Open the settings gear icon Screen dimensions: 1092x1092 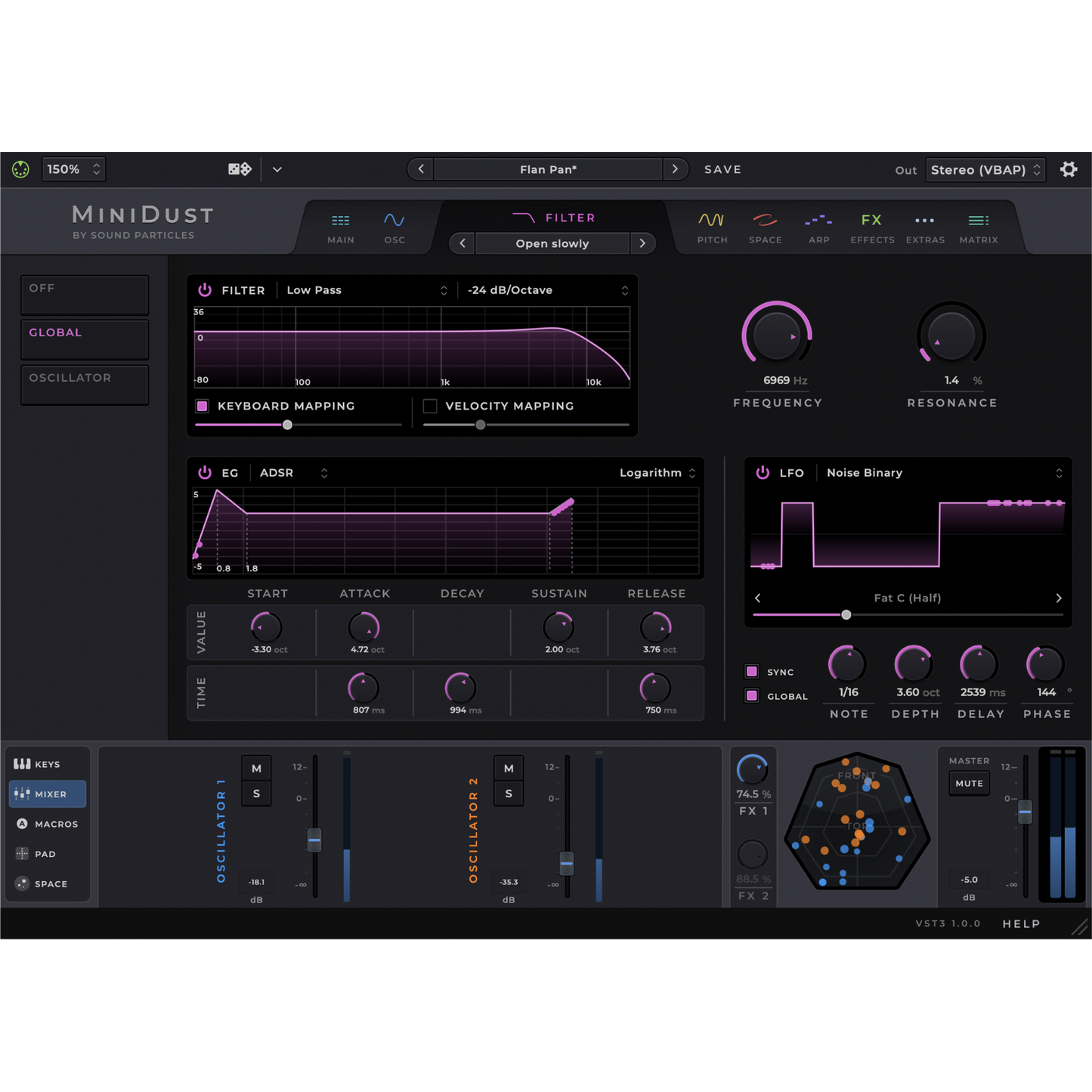click(1068, 169)
